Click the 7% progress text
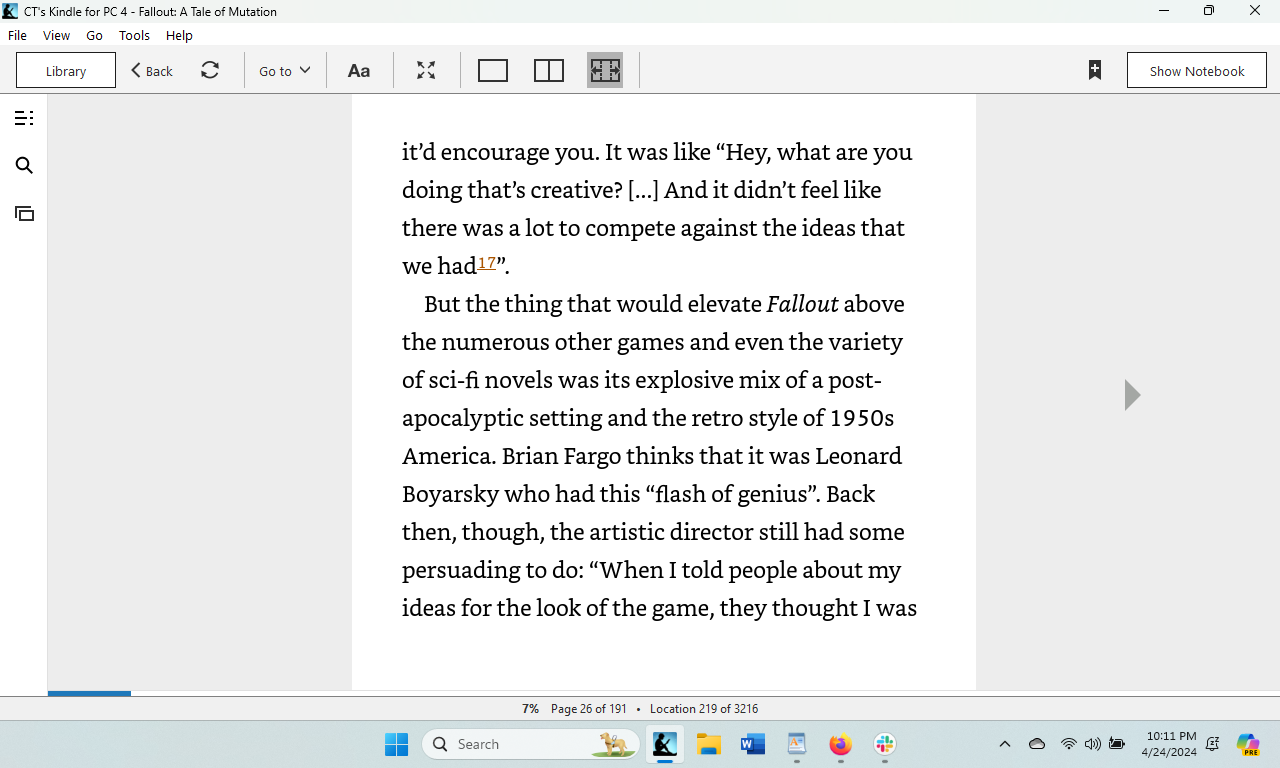The image size is (1280, 768). click(x=530, y=709)
